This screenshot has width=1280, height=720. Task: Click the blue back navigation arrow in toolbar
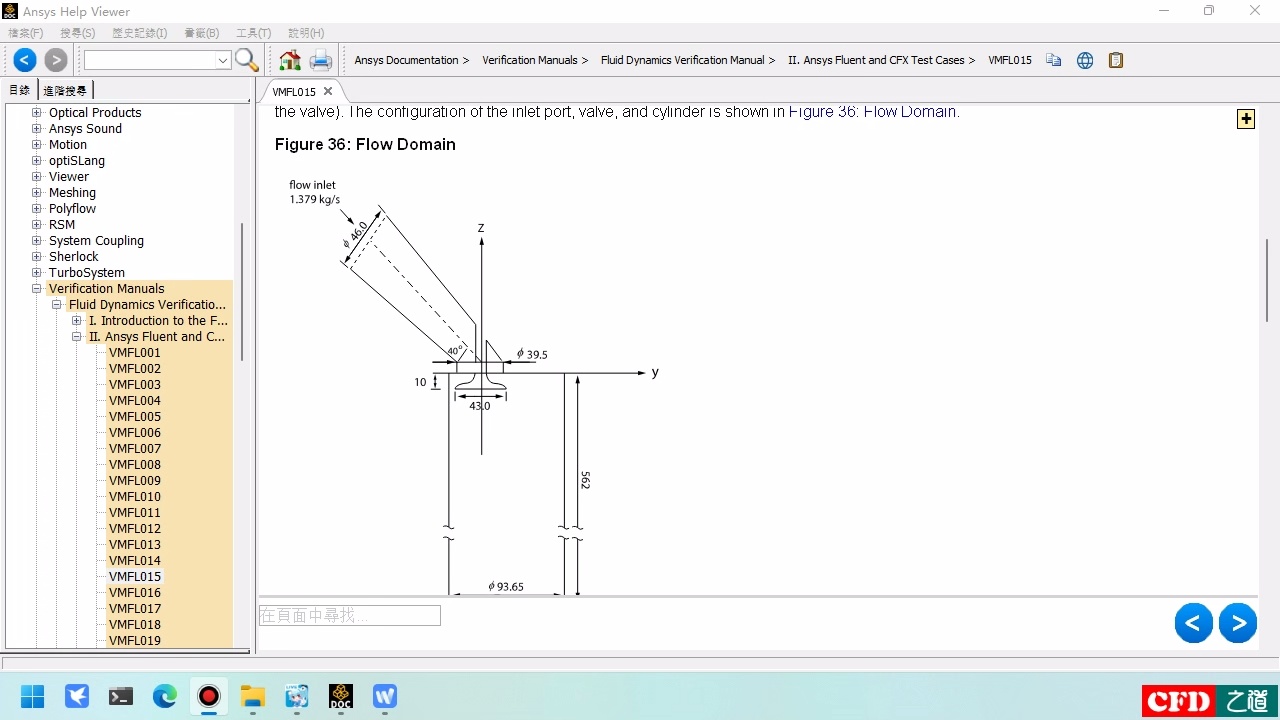25,60
